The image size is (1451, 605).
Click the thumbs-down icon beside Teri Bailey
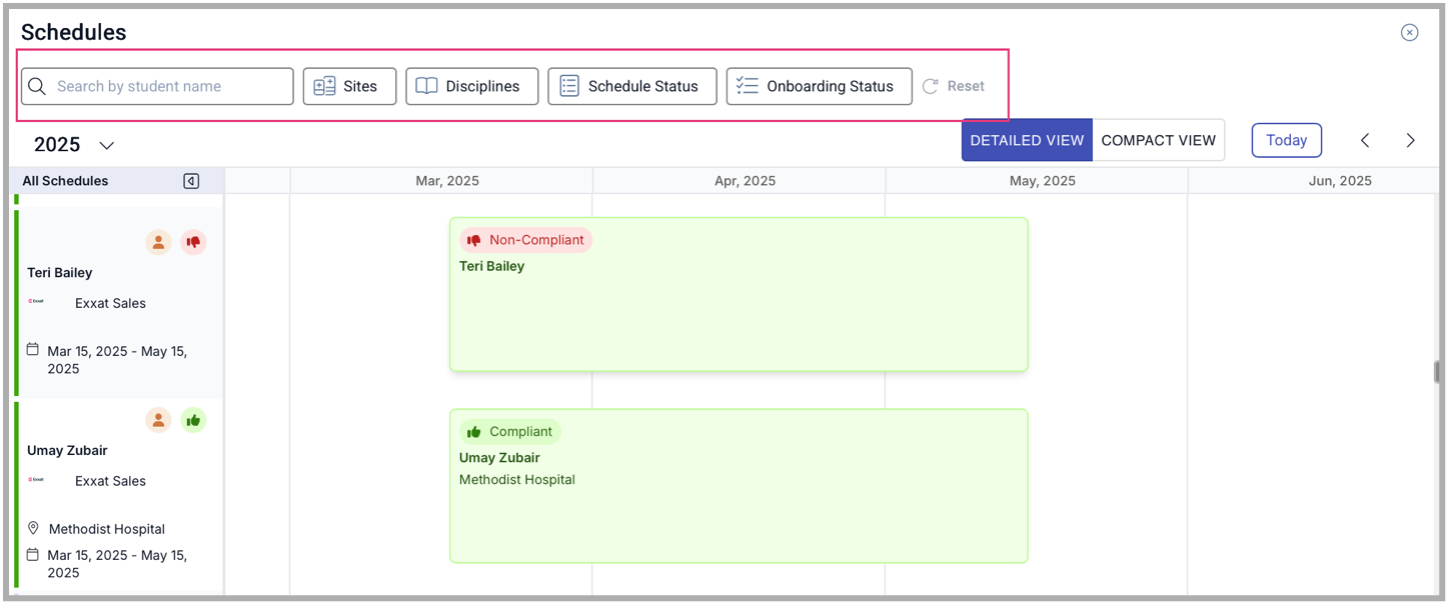coord(193,242)
